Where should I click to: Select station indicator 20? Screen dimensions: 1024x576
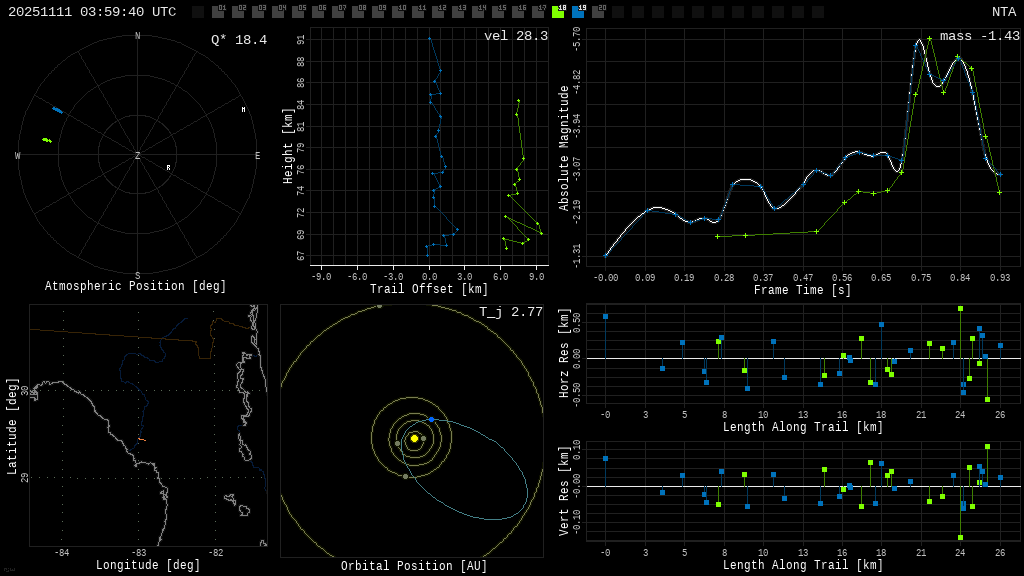[598, 11]
